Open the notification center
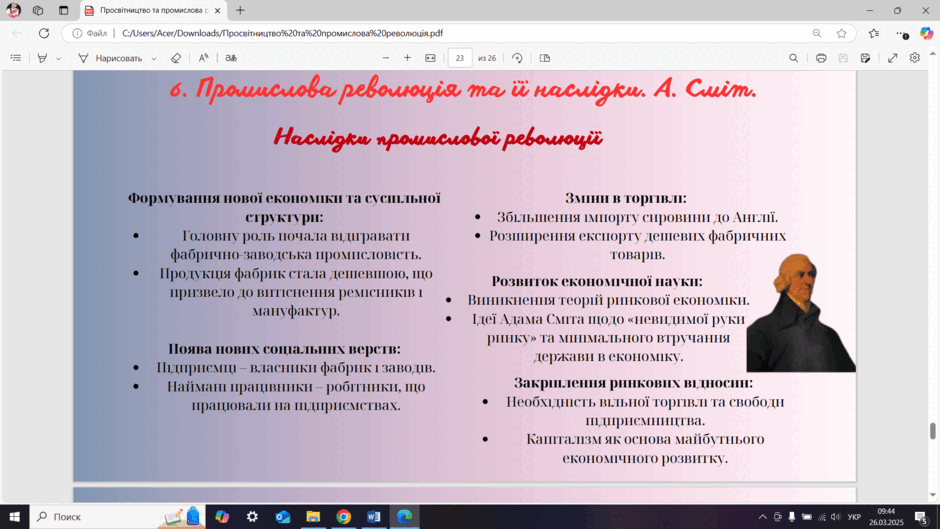 point(922,516)
